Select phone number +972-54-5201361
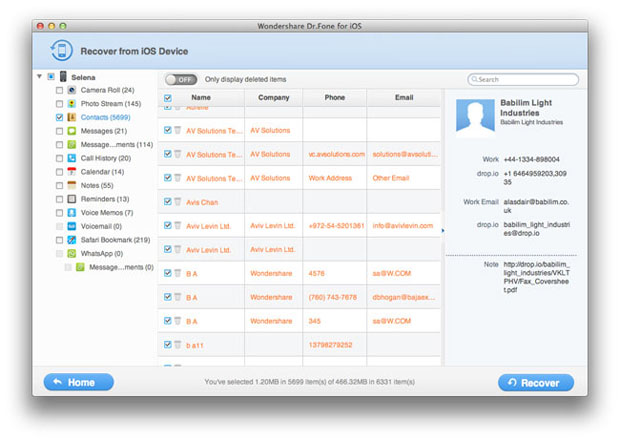620x441 pixels. pyautogui.click(x=336, y=226)
